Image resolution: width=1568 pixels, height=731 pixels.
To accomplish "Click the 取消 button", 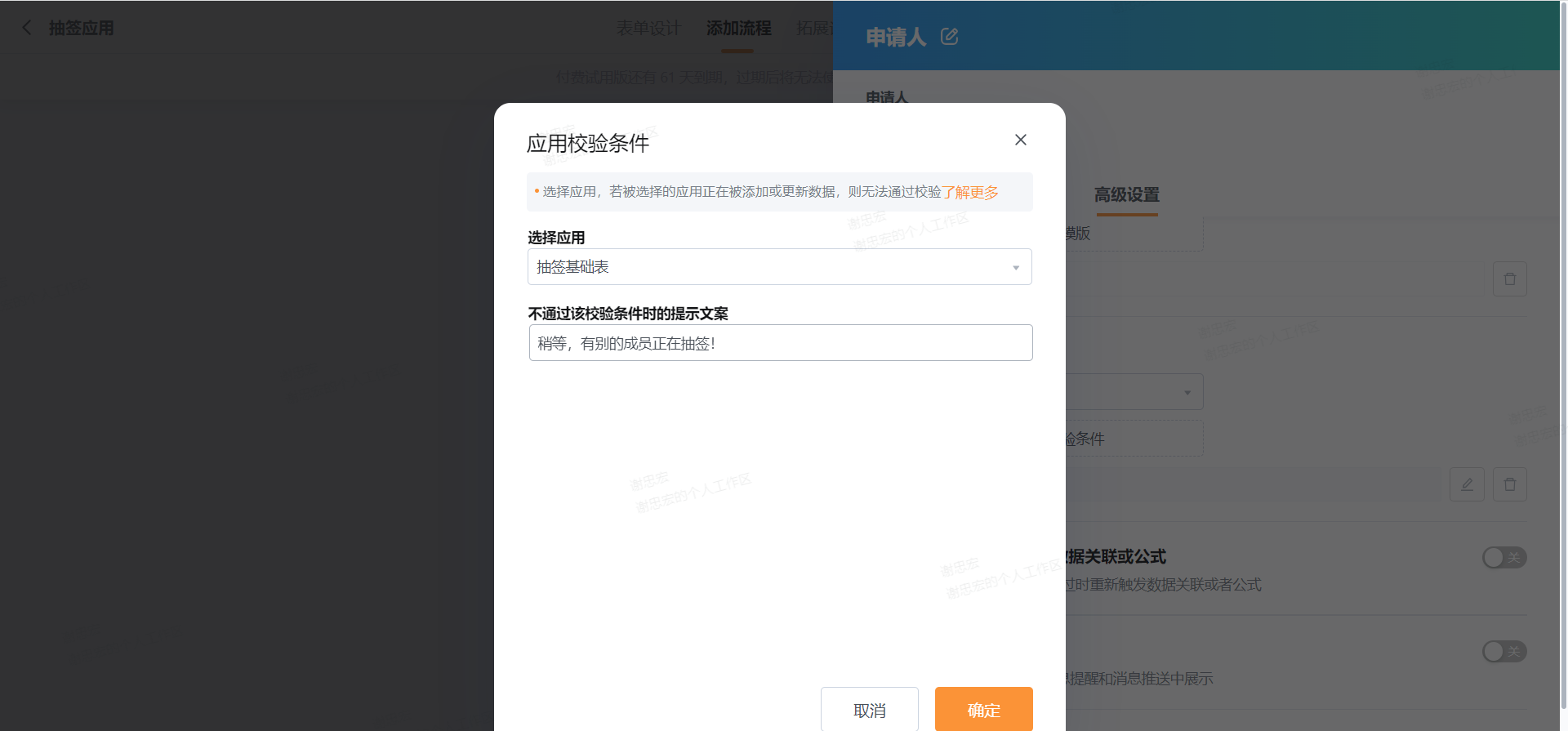I will click(870, 709).
